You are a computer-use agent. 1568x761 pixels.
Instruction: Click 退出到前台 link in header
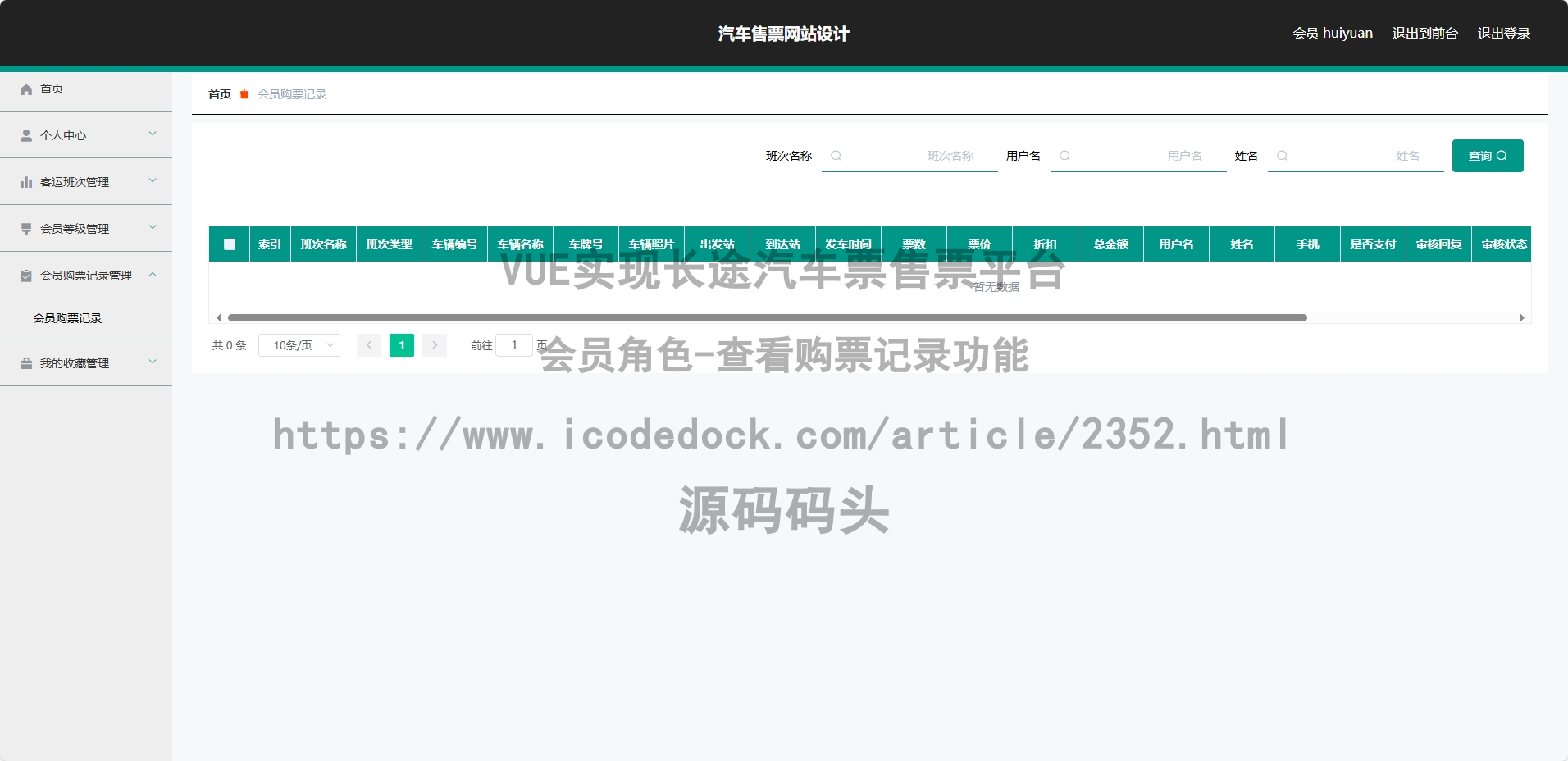[1425, 34]
